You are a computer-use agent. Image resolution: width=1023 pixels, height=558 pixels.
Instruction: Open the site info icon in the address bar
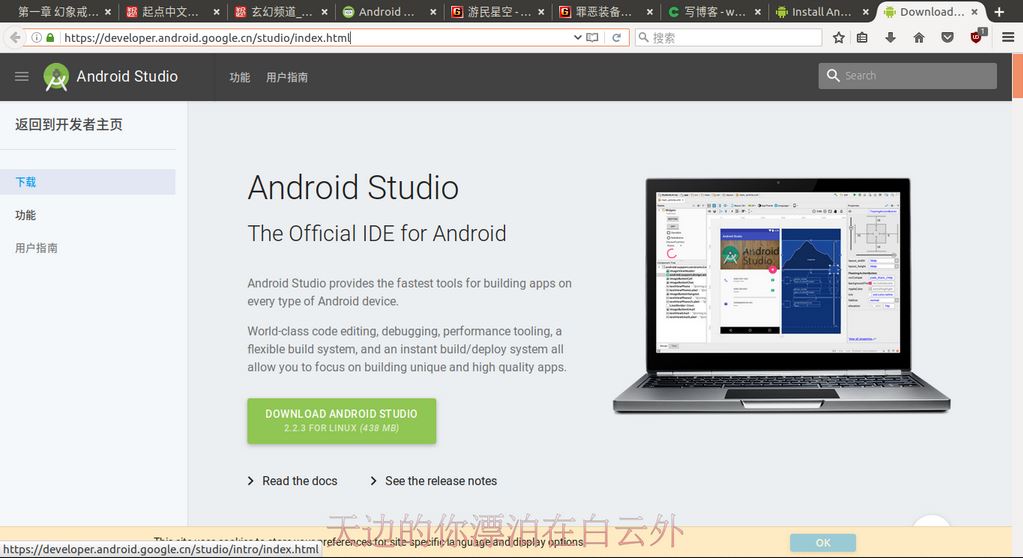coord(37,38)
